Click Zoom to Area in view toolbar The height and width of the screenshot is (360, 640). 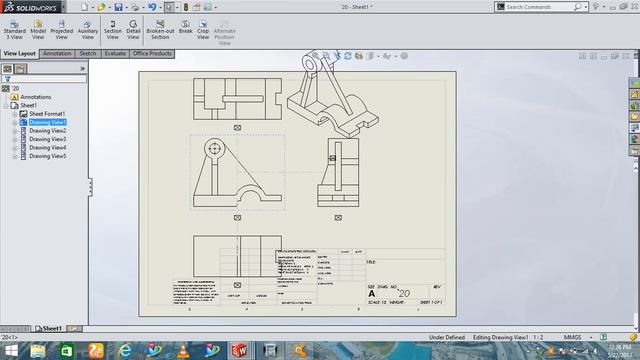[x=326, y=56]
